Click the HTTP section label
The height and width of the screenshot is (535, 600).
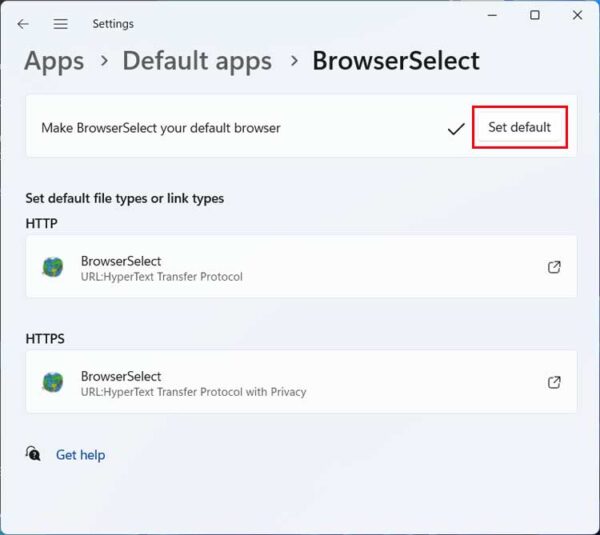pyautogui.click(x=41, y=223)
